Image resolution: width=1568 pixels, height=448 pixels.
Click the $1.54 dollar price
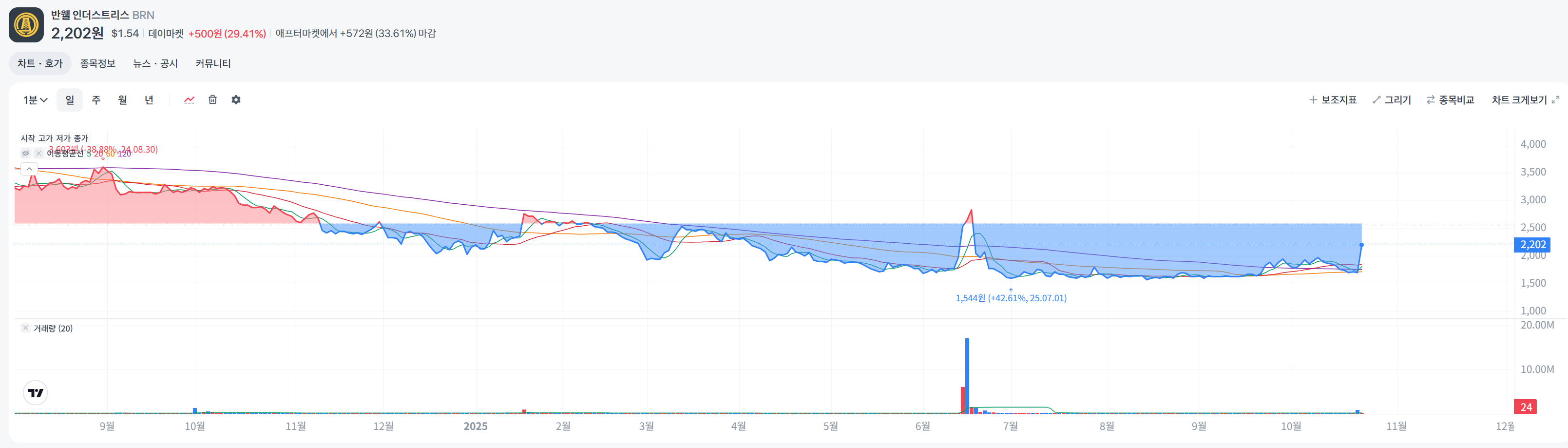click(125, 34)
